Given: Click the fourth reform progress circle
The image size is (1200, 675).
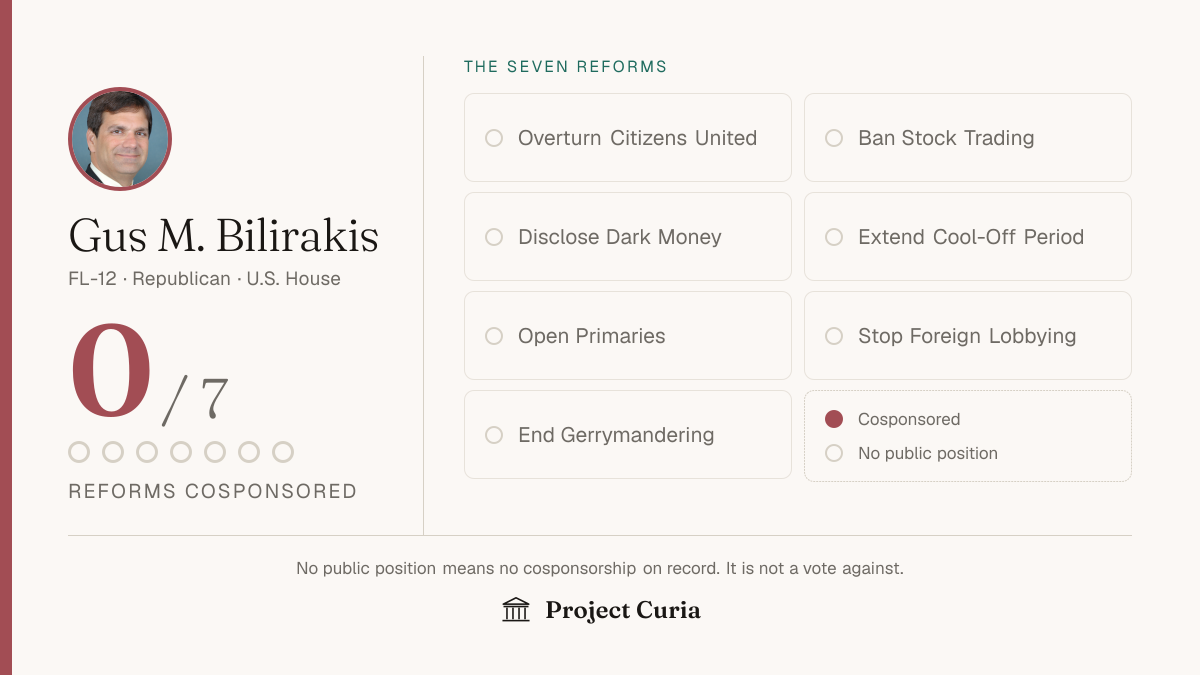Looking at the screenshot, I should click(x=181, y=452).
